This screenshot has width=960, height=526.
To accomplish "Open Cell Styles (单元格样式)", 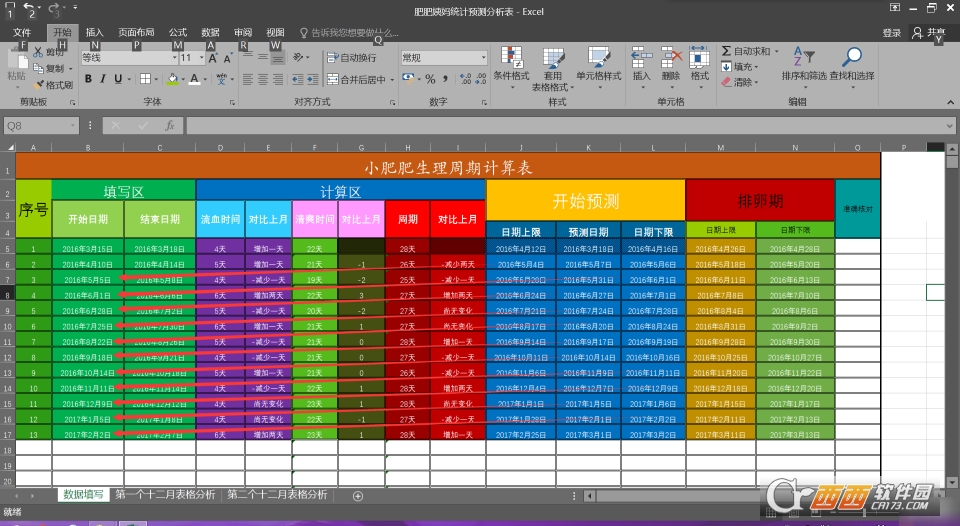I will coord(598,68).
